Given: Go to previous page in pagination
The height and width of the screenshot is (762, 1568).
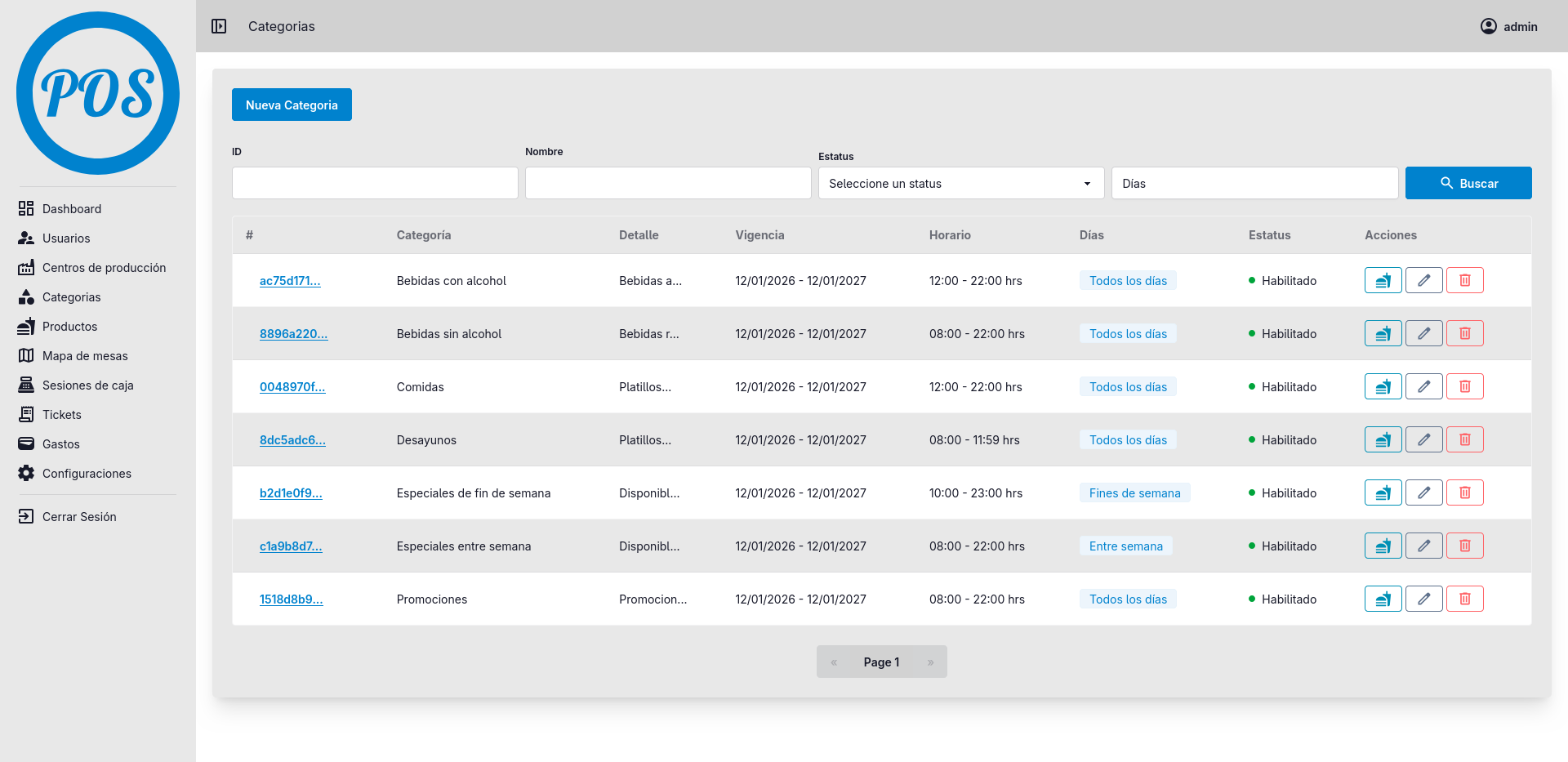Looking at the screenshot, I should [x=834, y=662].
